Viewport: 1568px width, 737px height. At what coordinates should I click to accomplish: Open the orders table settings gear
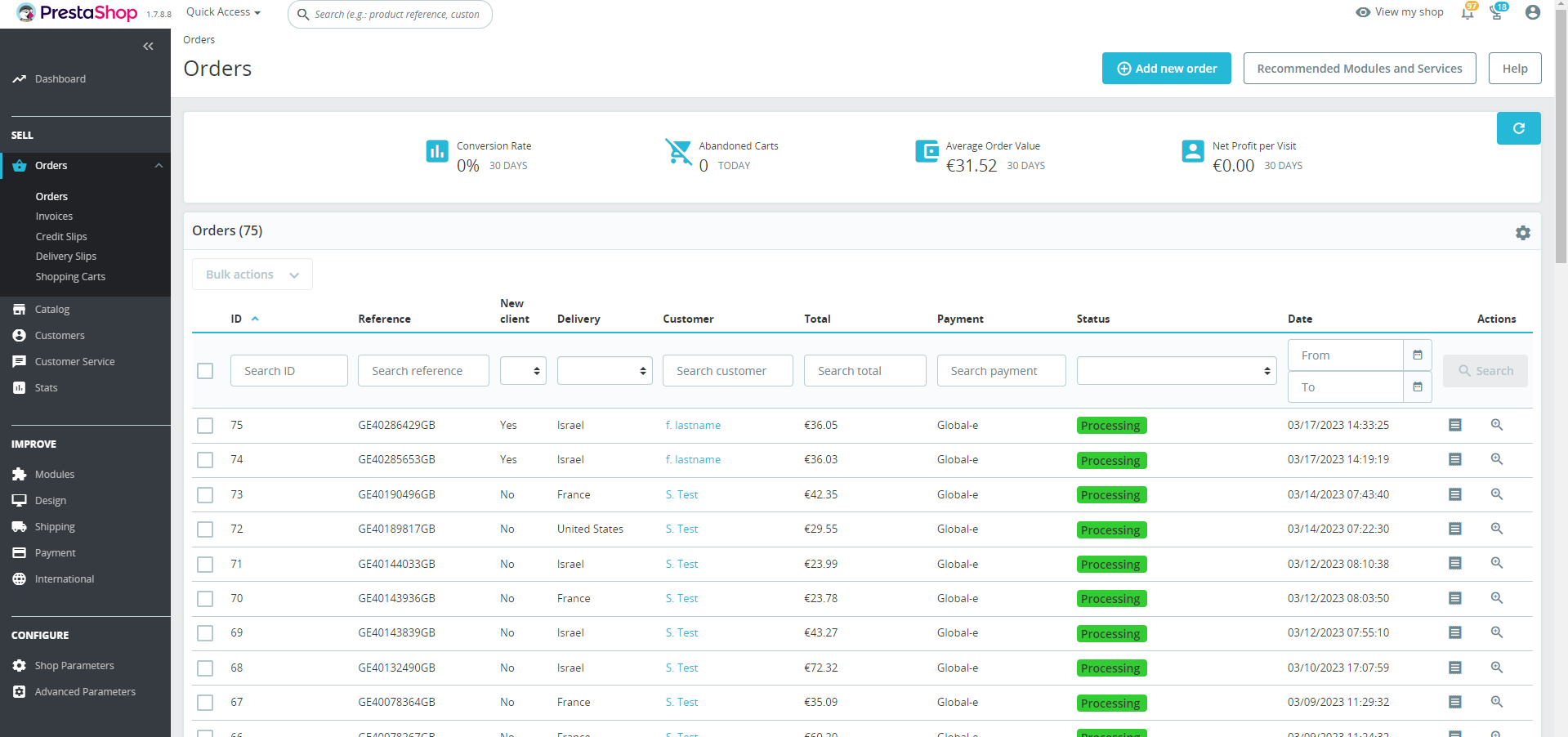click(x=1522, y=233)
